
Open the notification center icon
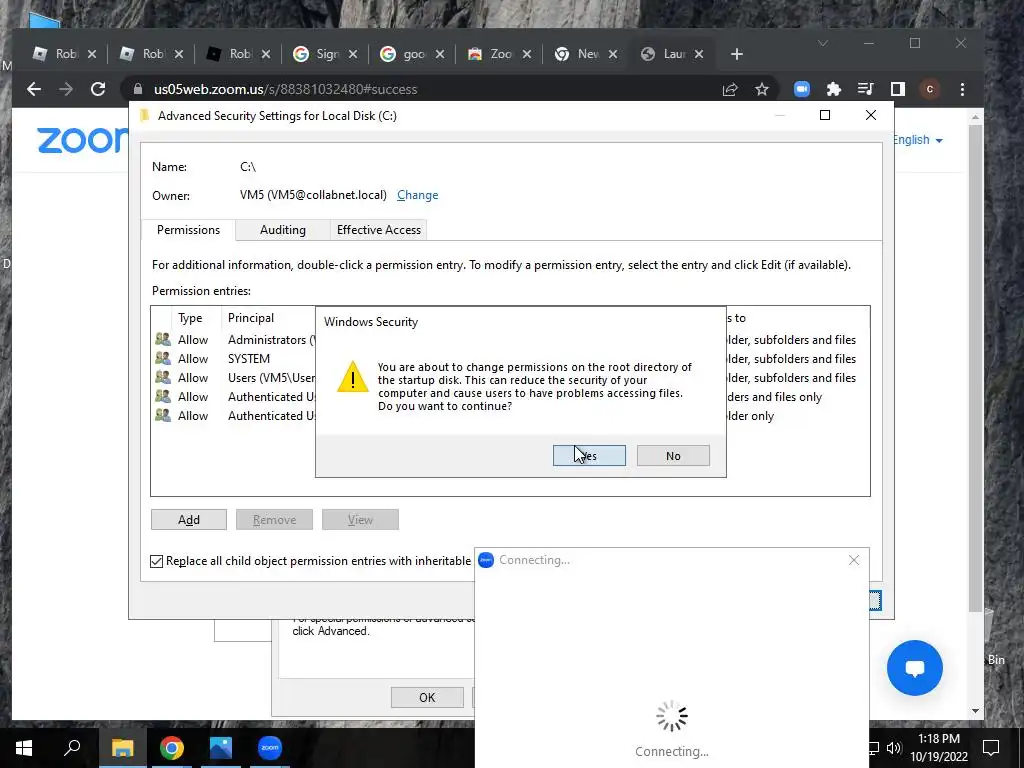[991, 748]
